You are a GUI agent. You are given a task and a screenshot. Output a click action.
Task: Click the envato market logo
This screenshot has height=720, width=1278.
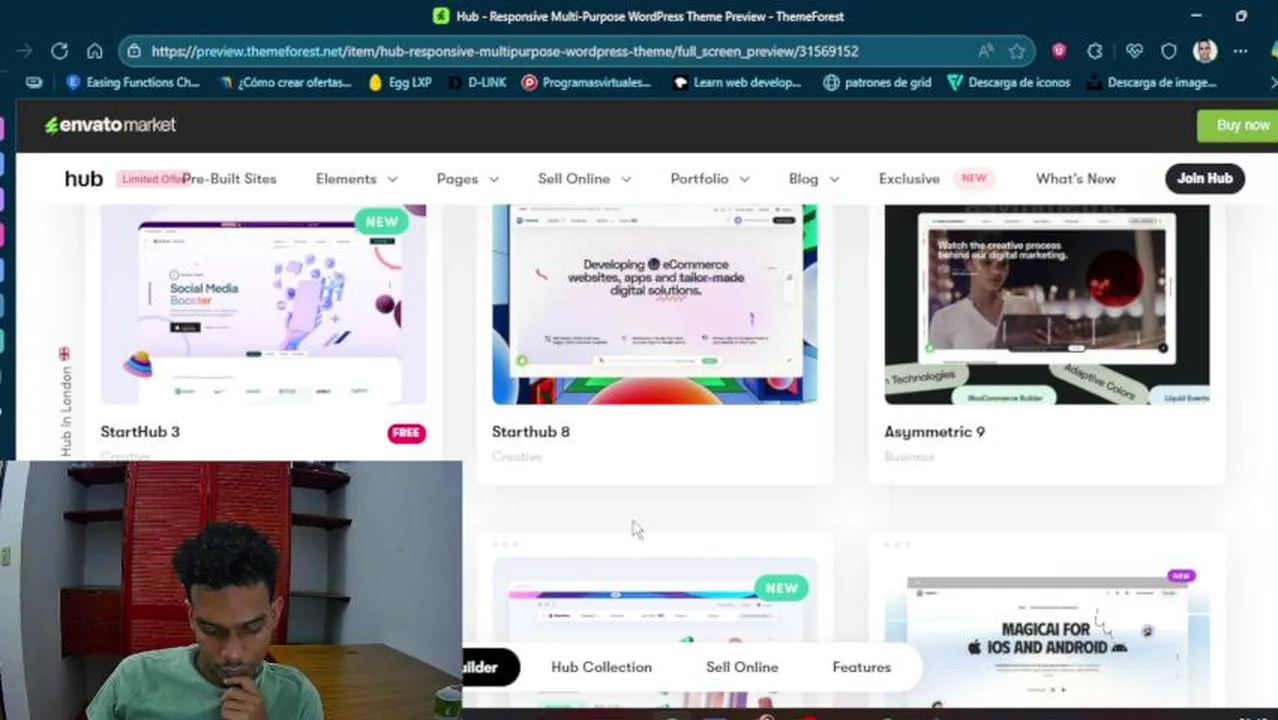(x=110, y=125)
